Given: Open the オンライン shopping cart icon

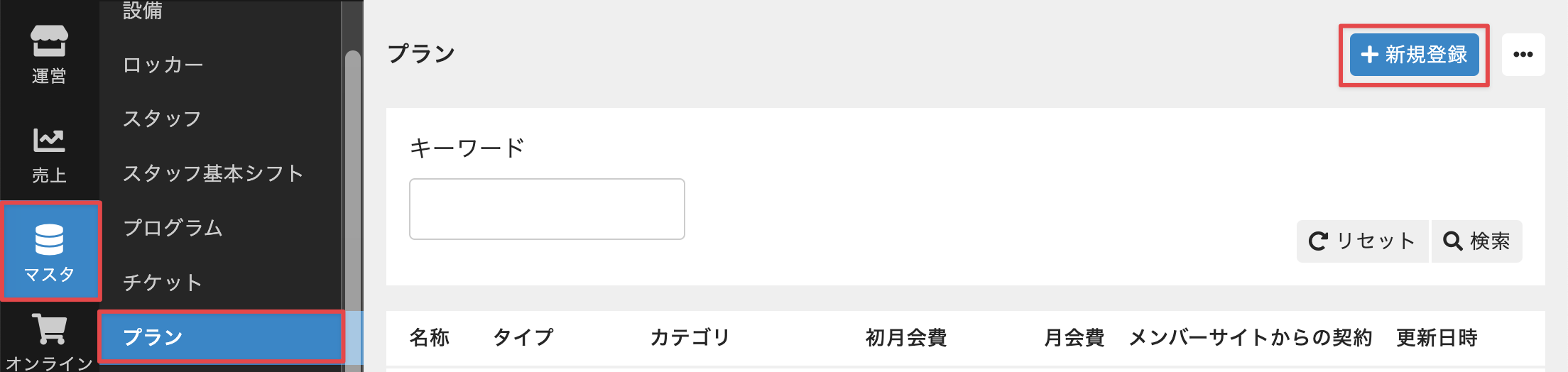Looking at the screenshot, I should [49, 342].
